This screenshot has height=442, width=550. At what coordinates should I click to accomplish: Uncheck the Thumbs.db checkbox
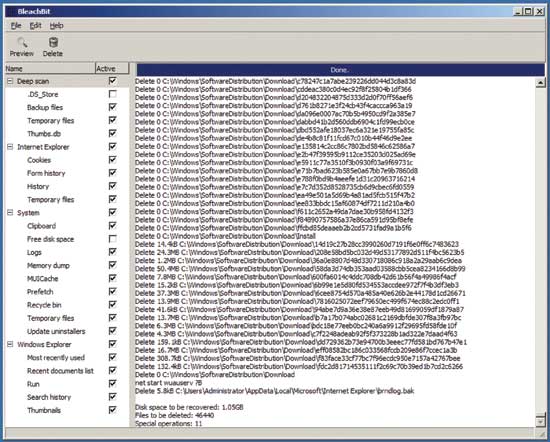[113, 133]
